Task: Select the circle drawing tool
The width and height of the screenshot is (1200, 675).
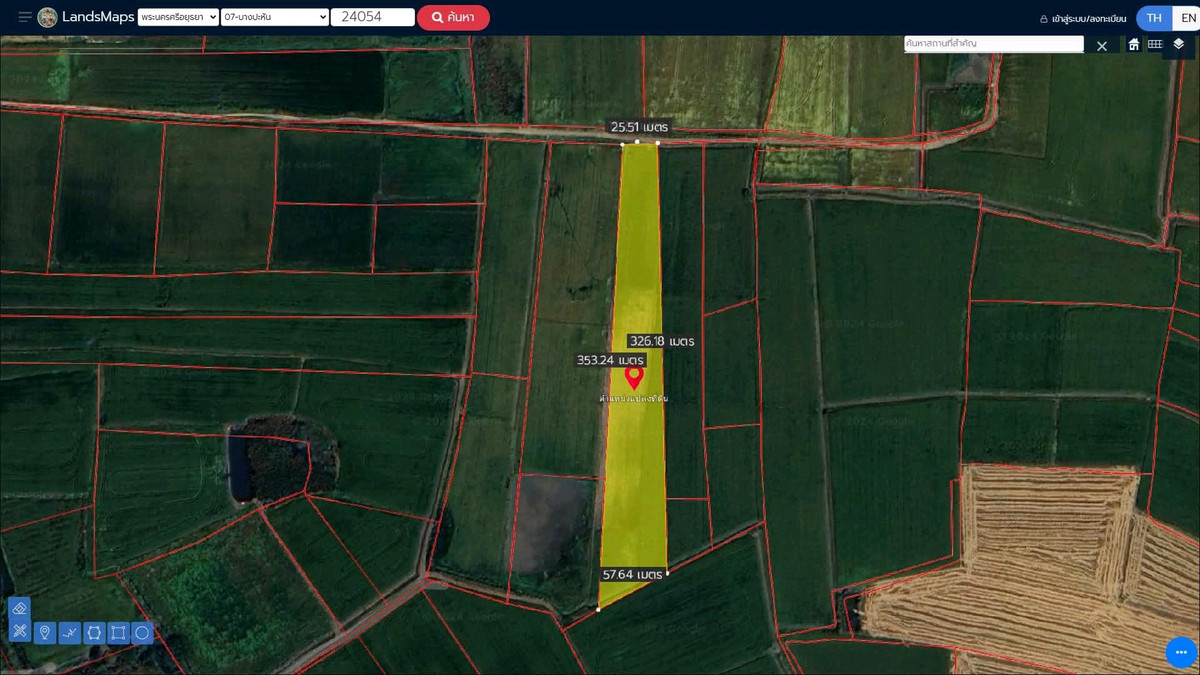Action: click(x=142, y=633)
